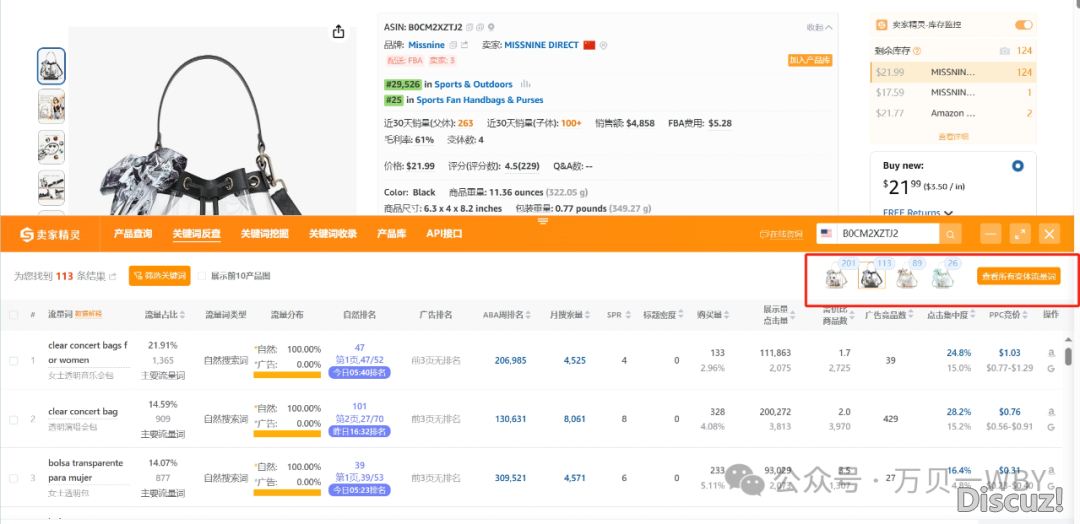Toggle the 库存监控 switch
This screenshot has width=1080, height=524.
pos(1024,25)
